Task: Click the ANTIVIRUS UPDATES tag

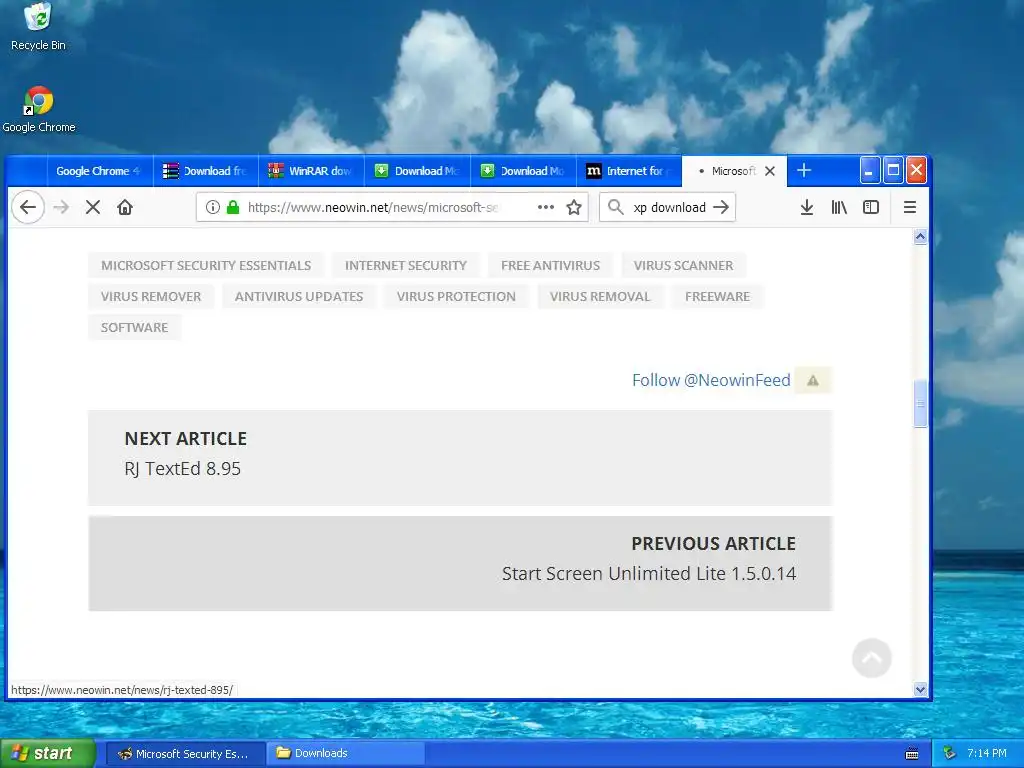Action: click(299, 296)
